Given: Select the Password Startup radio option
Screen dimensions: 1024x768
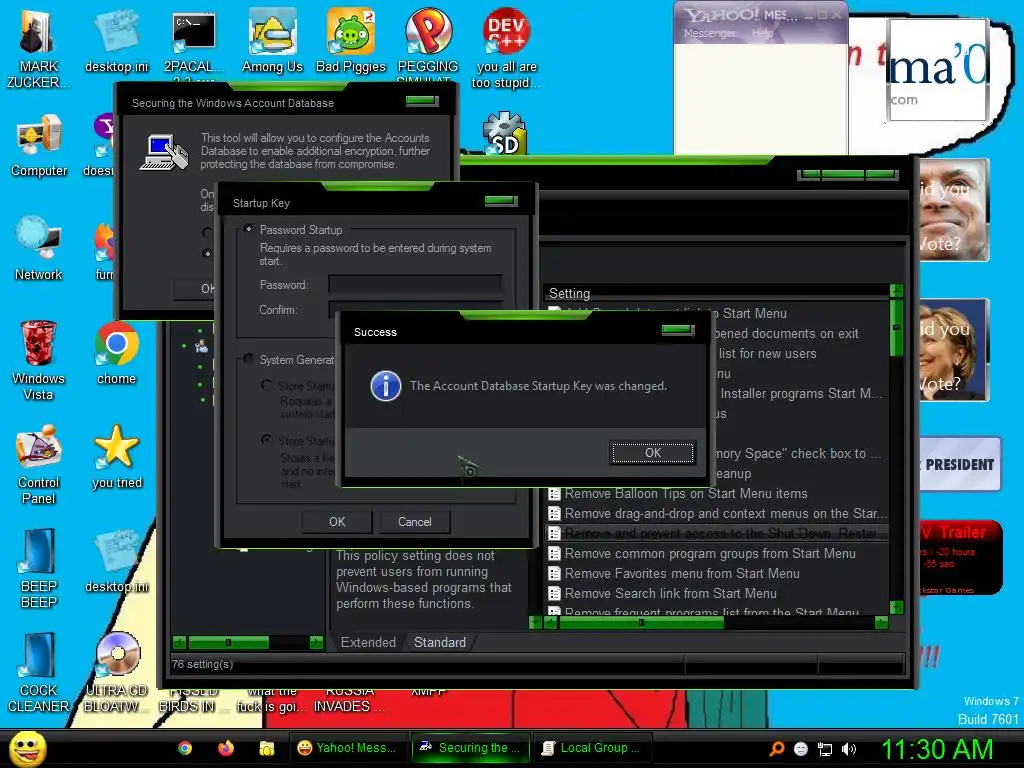Looking at the screenshot, I should click(248, 229).
